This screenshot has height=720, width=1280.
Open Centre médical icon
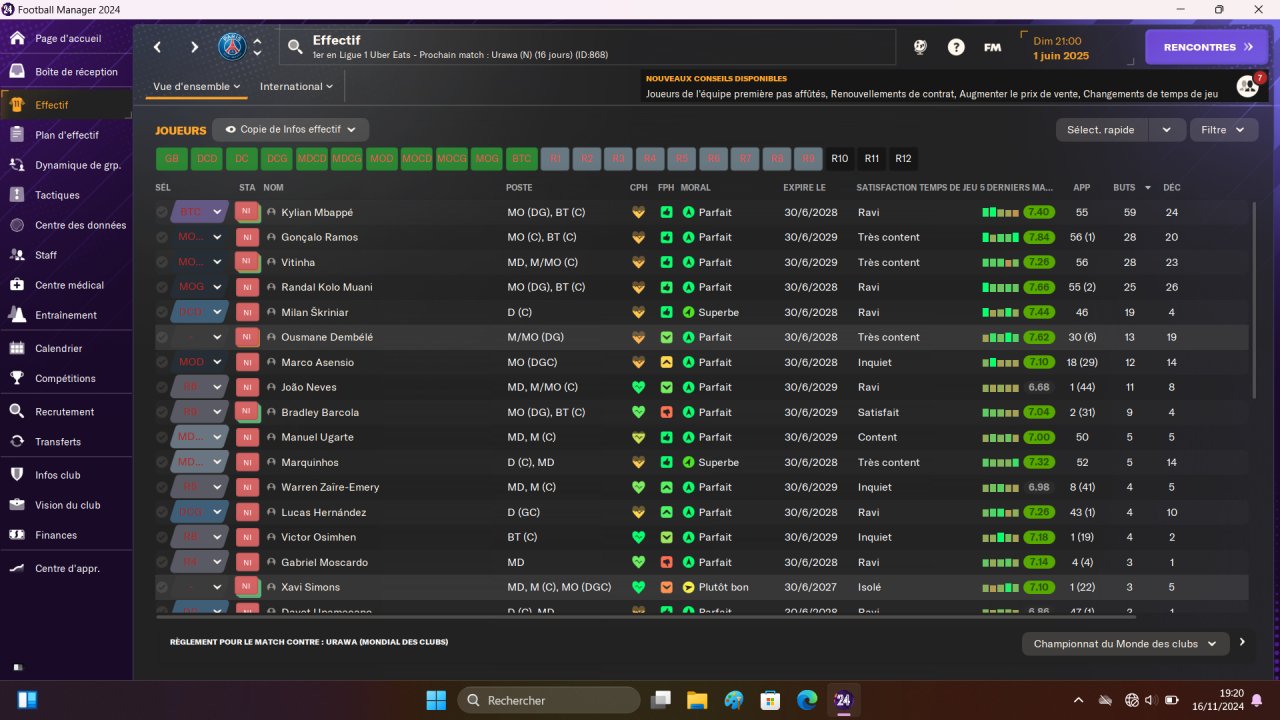tap(17, 285)
